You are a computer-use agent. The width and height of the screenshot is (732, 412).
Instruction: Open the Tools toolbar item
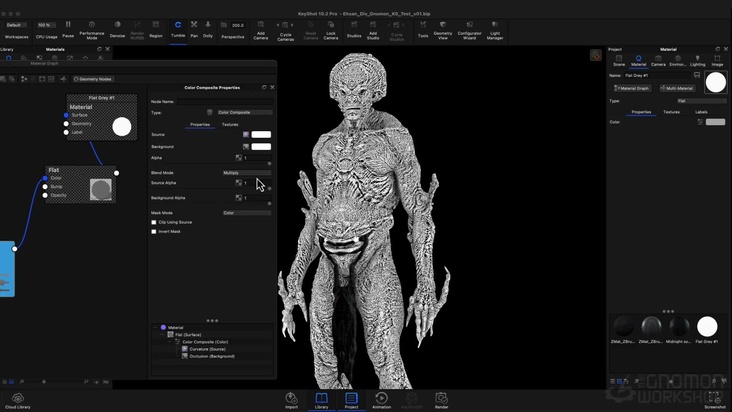tap(423, 29)
